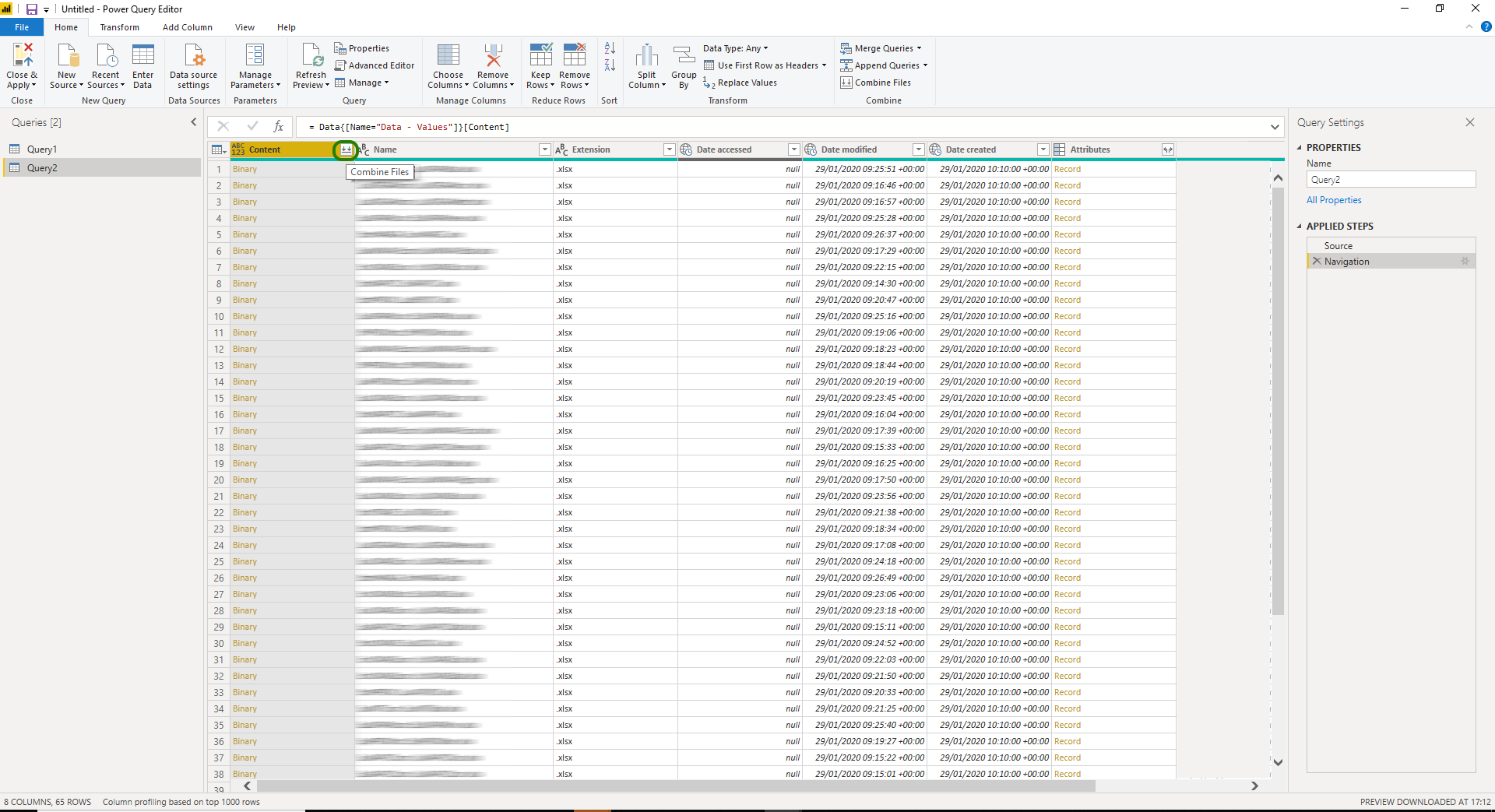The image size is (1495, 812).
Task: Select the Source applied step
Action: pyautogui.click(x=1391, y=246)
